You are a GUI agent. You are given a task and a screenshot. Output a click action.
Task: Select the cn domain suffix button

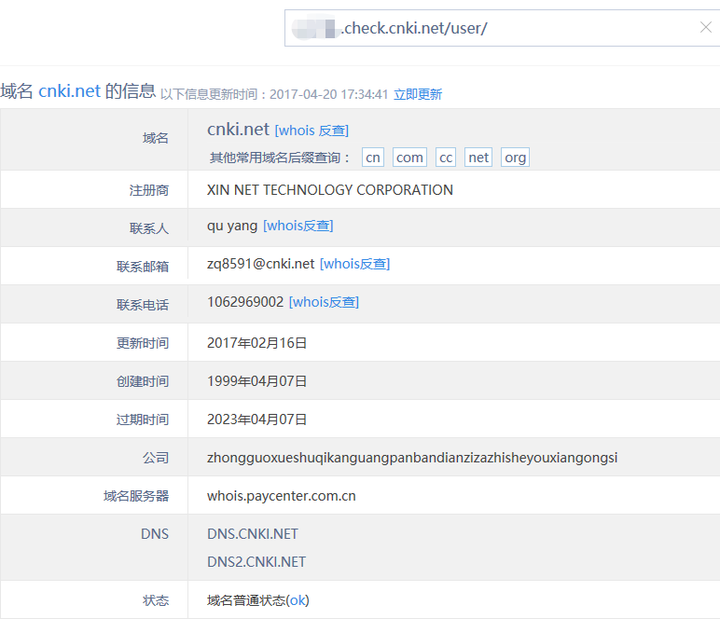[373, 158]
